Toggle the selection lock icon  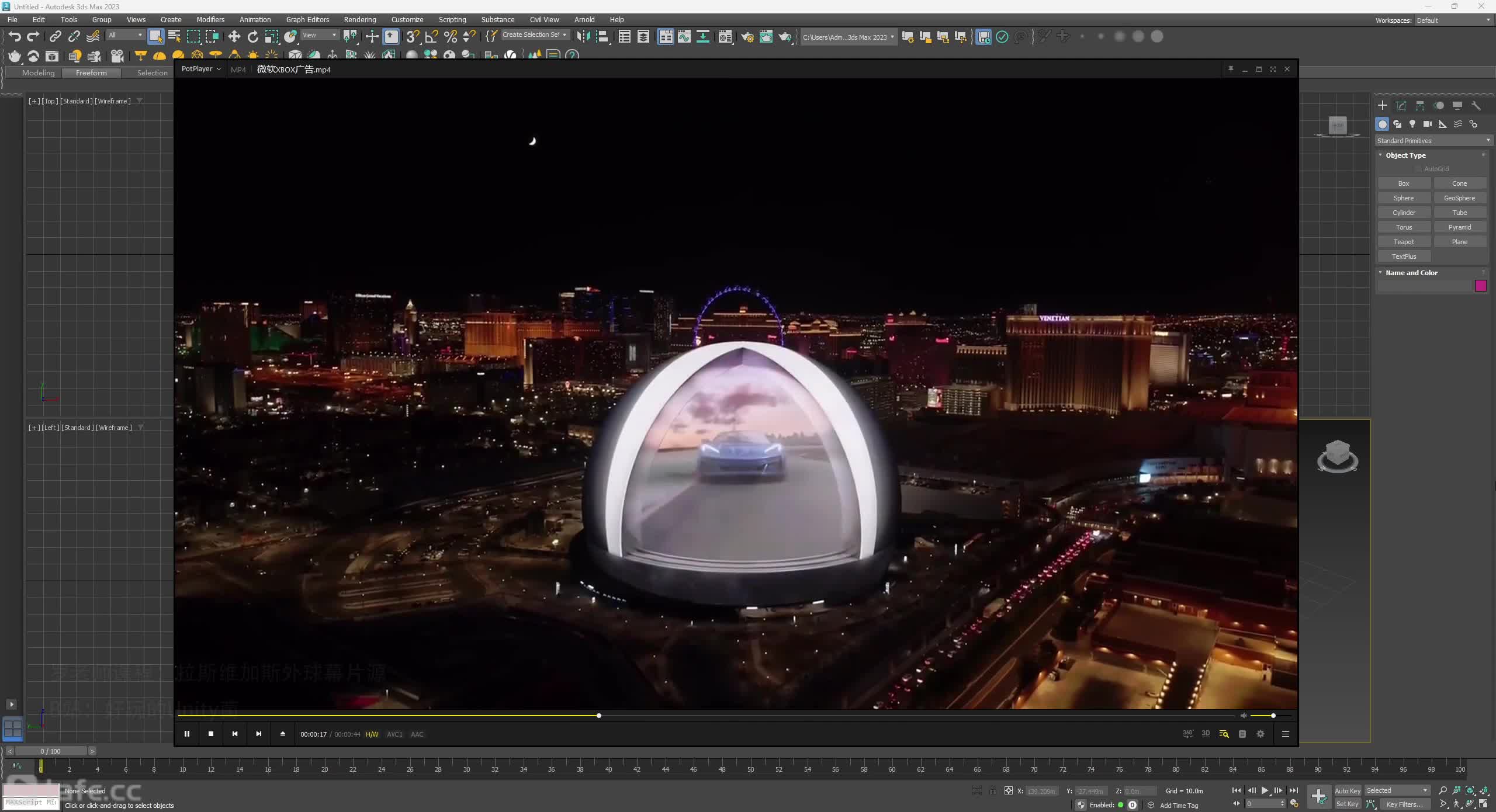pyautogui.click(x=992, y=790)
